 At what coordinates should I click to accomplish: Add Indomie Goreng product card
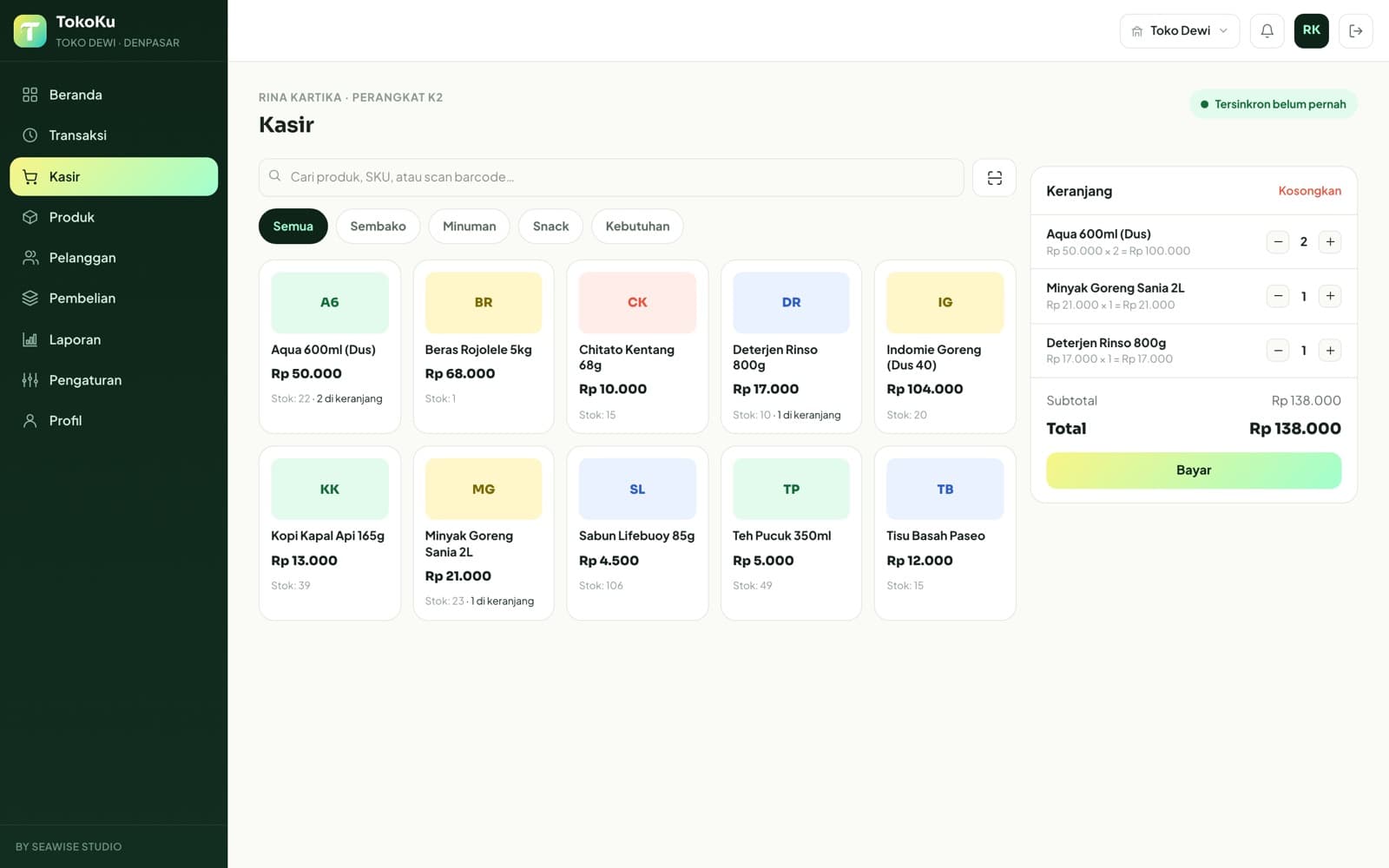945,346
